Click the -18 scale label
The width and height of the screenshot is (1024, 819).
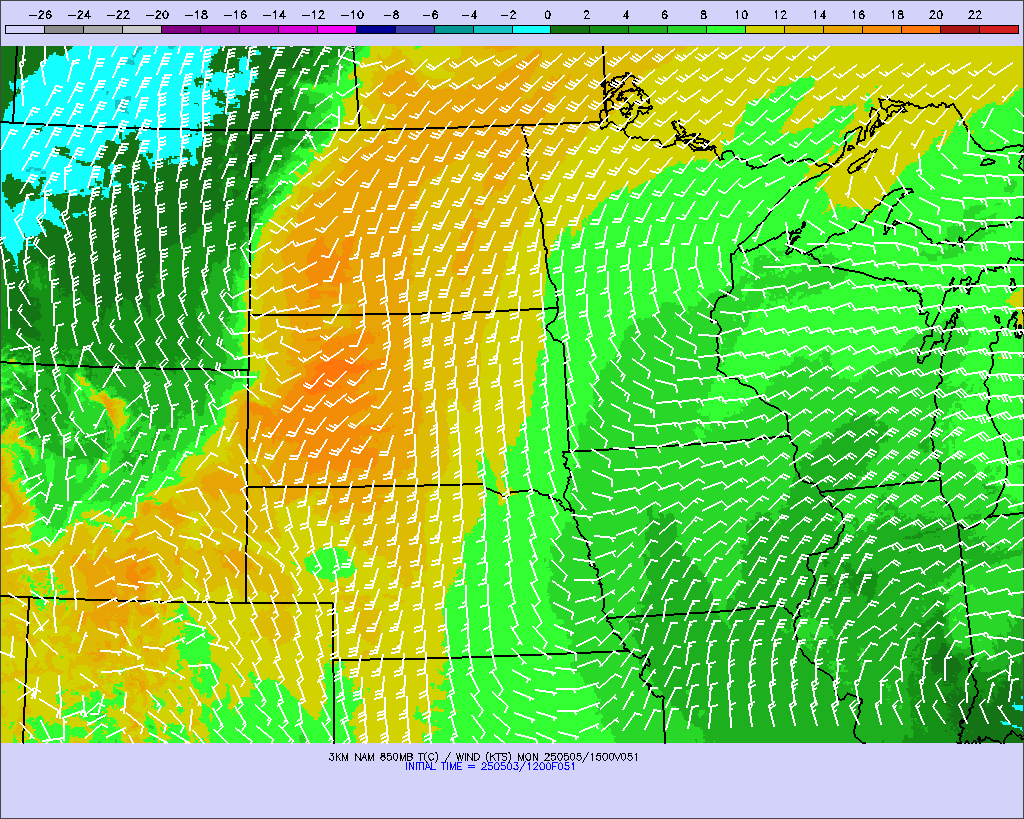[x=196, y=14]
